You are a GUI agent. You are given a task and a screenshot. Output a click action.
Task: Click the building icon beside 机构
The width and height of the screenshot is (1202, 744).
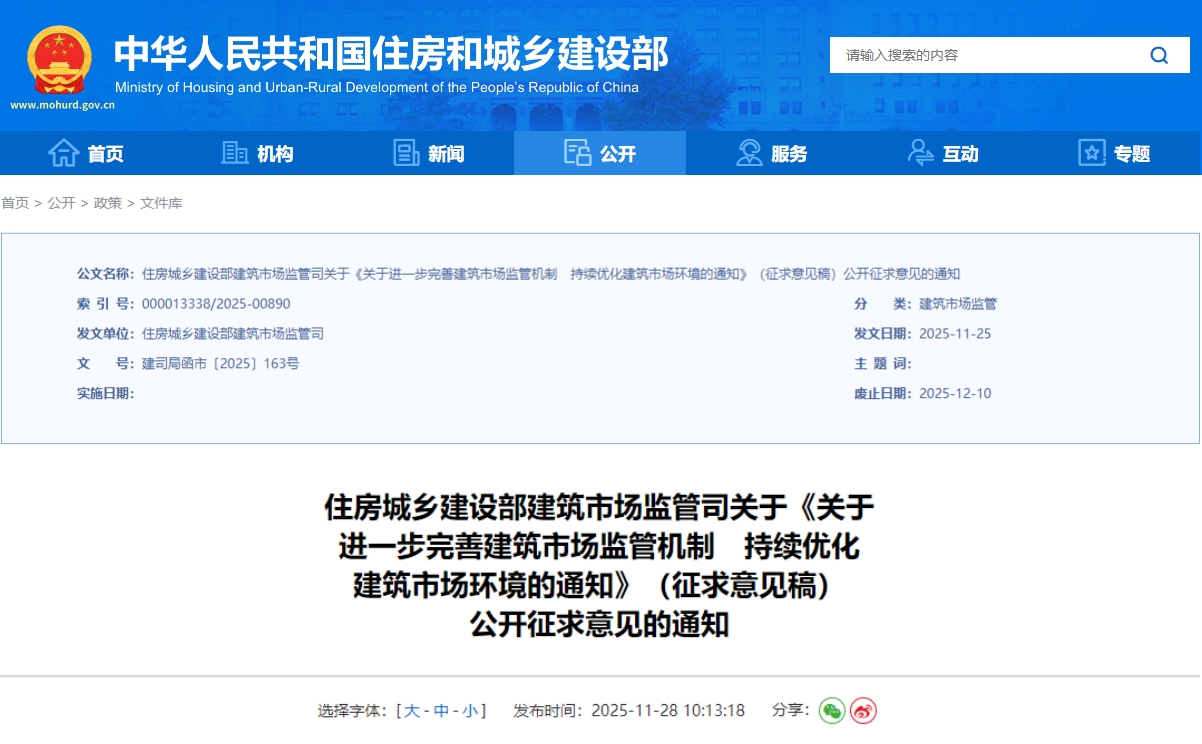coord(235,153)
